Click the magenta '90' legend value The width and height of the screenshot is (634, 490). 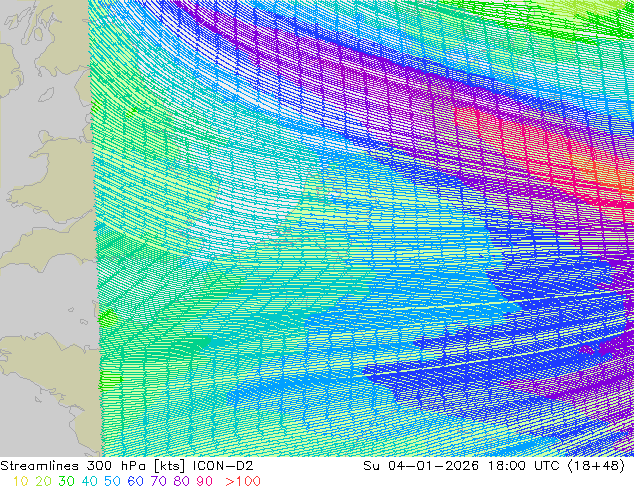pyautogui.click(x=205, y=481)
